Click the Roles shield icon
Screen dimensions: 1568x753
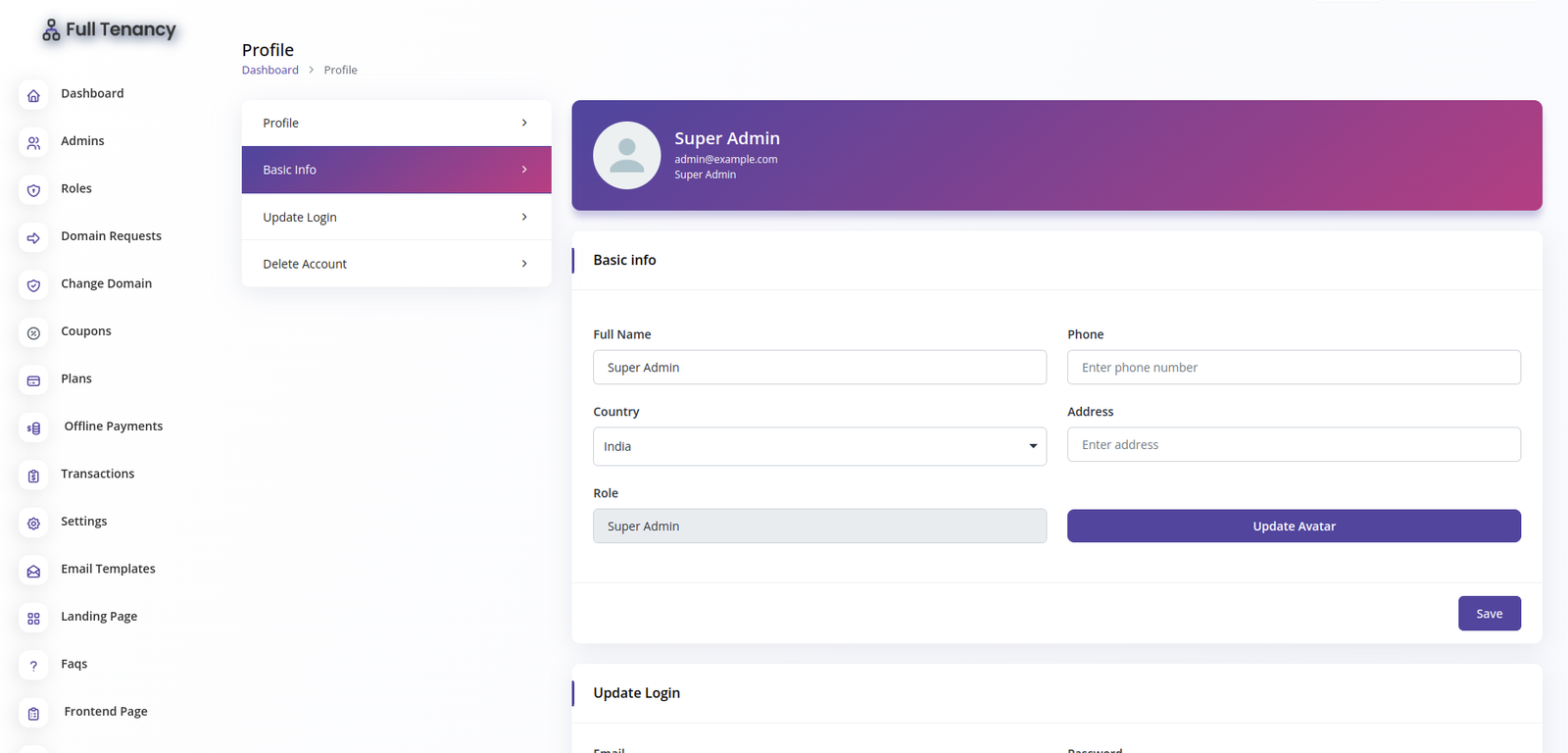point(33,190)
